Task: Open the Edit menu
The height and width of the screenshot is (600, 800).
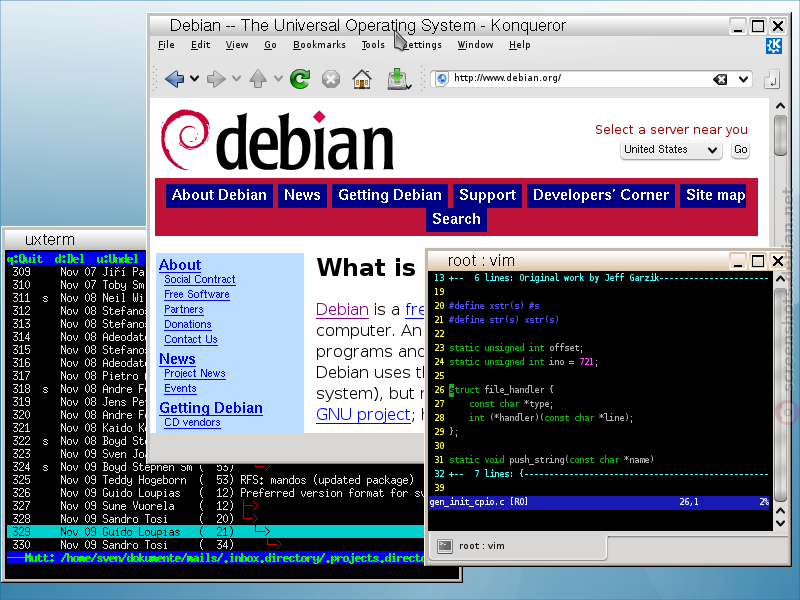Action: pos(201,45)
